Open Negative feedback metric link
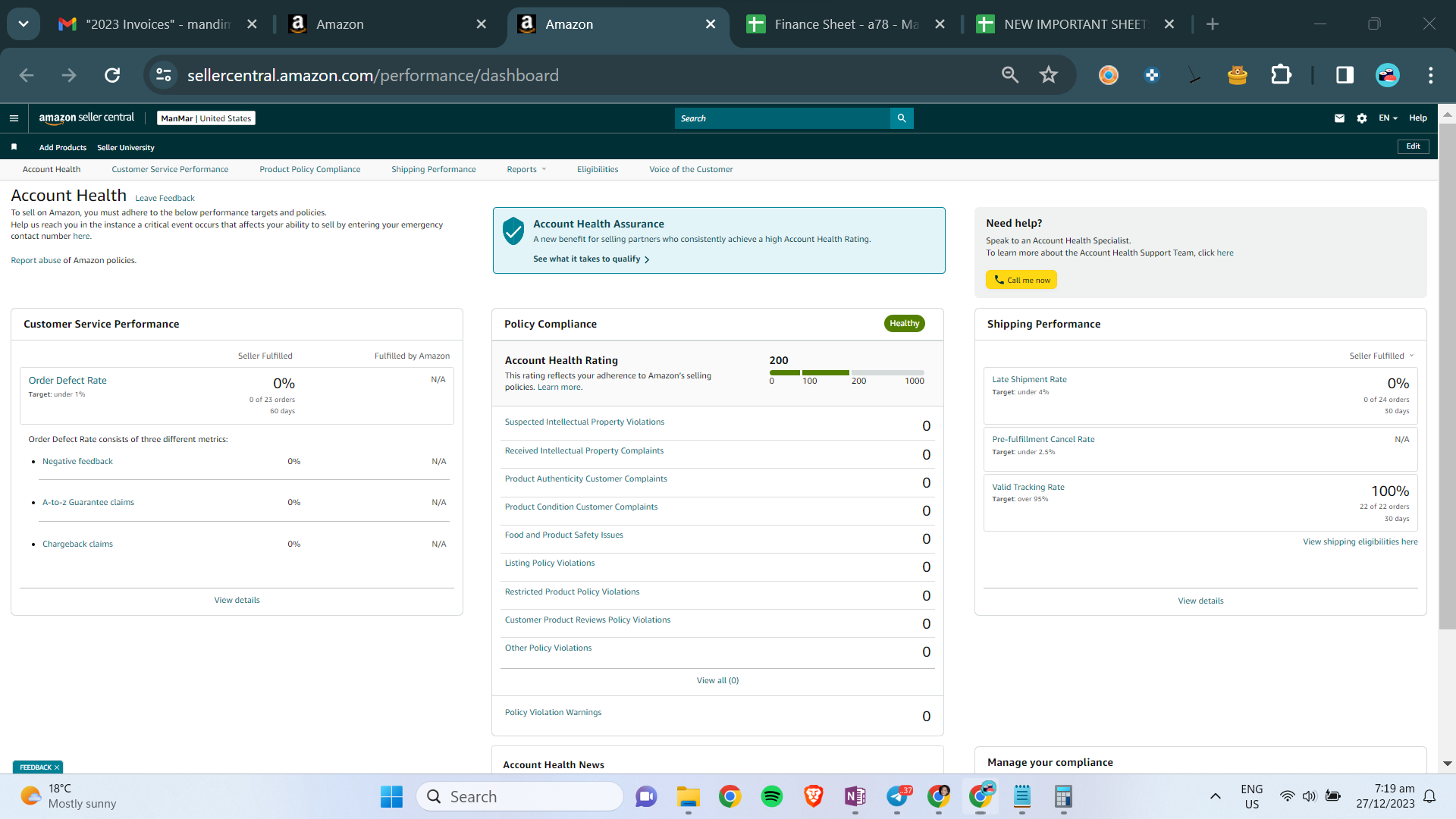This screenshot has height=819, width=1456. coord(77,461)
